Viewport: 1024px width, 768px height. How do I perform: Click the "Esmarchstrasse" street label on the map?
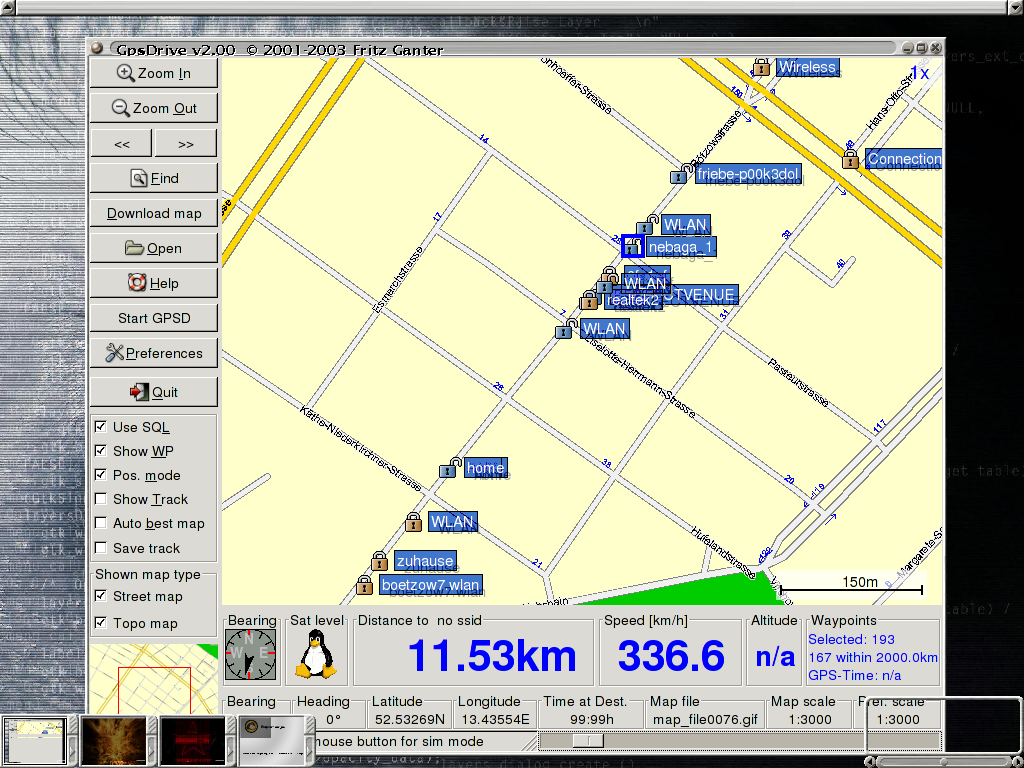pyautogui.click(x=397, y=278)
